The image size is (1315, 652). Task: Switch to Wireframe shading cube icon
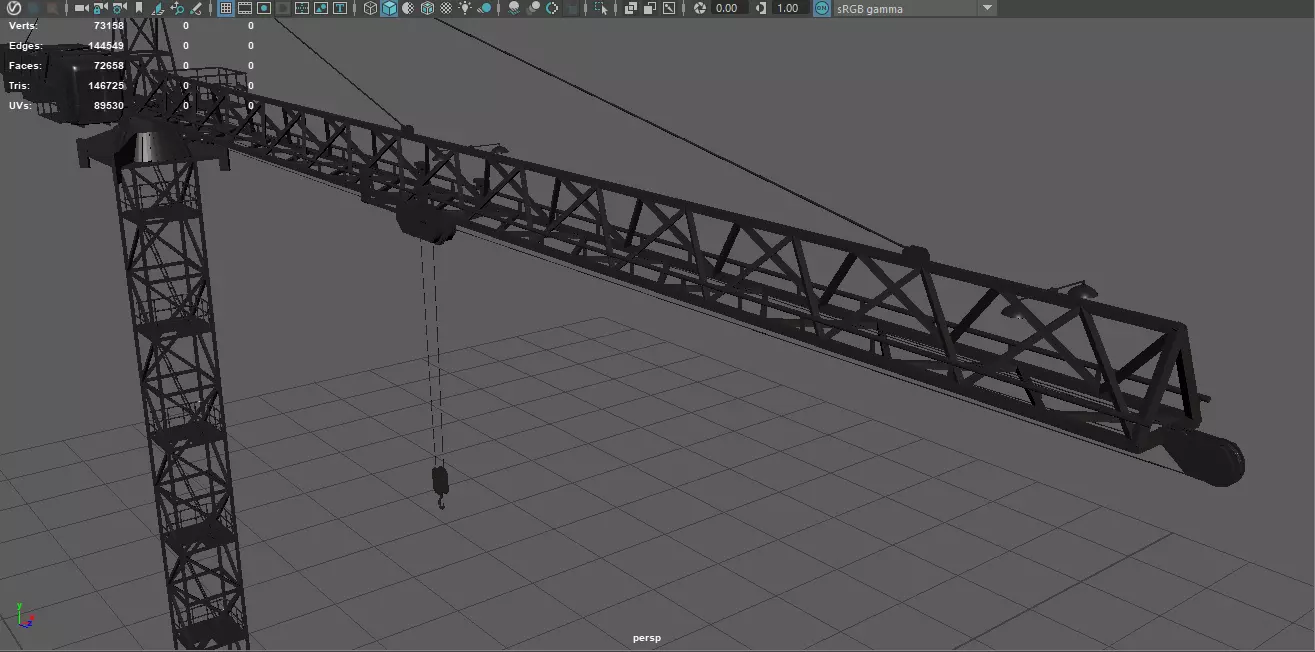370,8
